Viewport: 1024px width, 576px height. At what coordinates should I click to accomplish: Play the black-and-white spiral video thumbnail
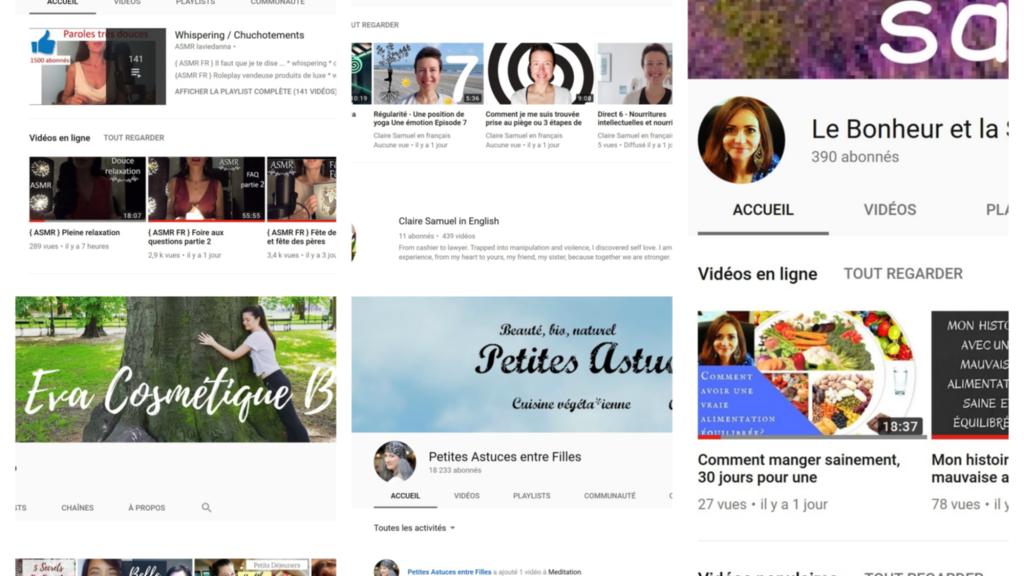pyautogui.click(x=540, y=73)
